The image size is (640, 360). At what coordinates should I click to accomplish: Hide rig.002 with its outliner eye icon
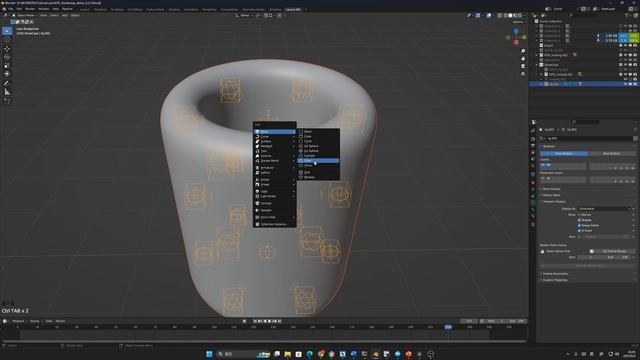(x=625, y=84)
